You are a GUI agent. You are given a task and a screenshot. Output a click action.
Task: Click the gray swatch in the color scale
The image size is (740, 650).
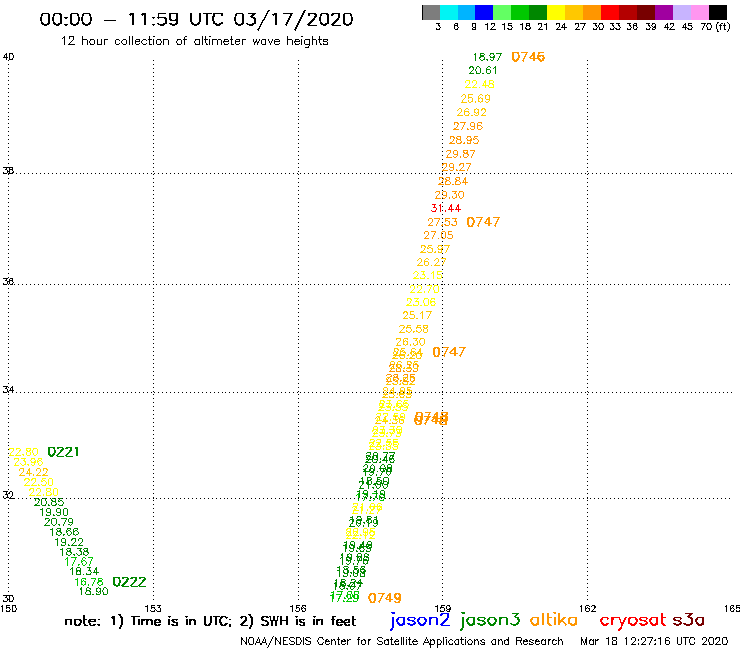[x=431, y=12]
